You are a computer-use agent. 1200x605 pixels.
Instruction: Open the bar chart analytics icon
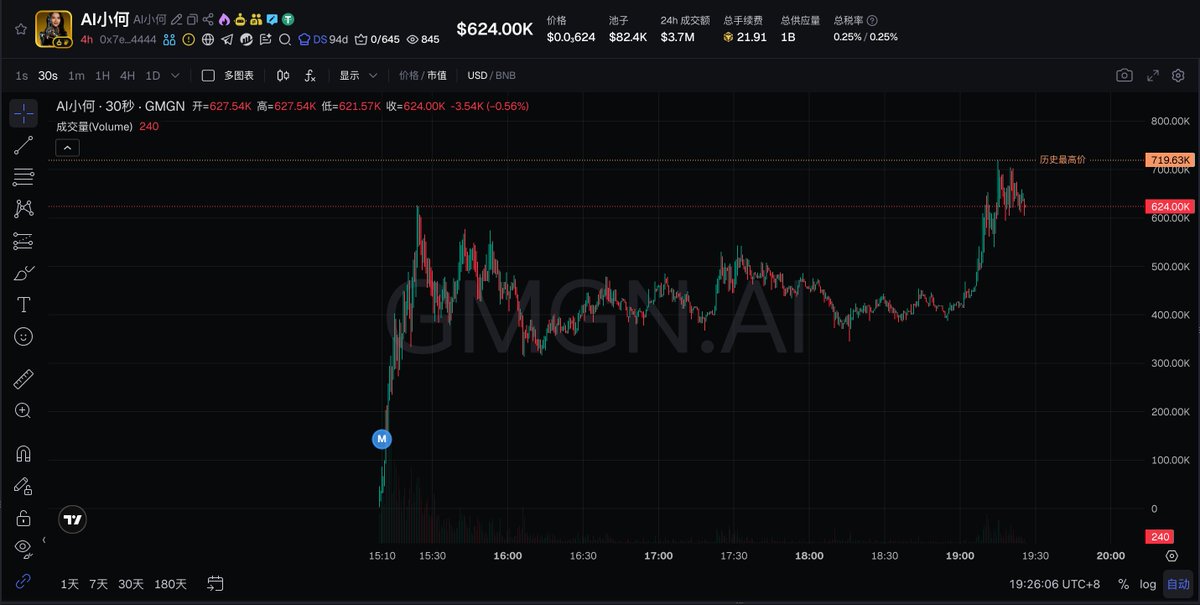point(246,39)
